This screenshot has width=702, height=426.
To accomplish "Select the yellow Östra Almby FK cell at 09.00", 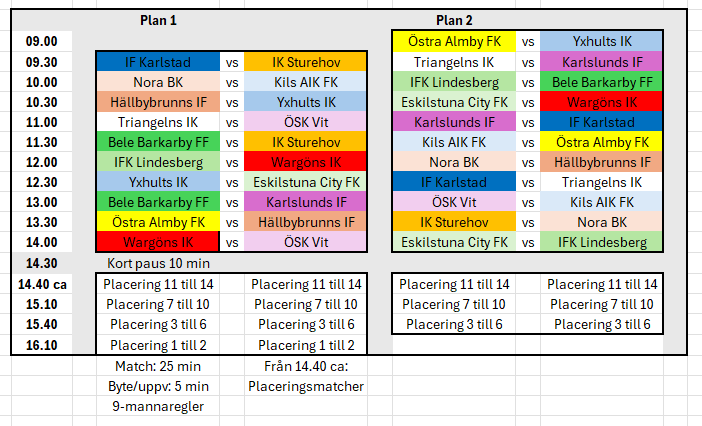I will pyautogui.click(x=454, y=41).
